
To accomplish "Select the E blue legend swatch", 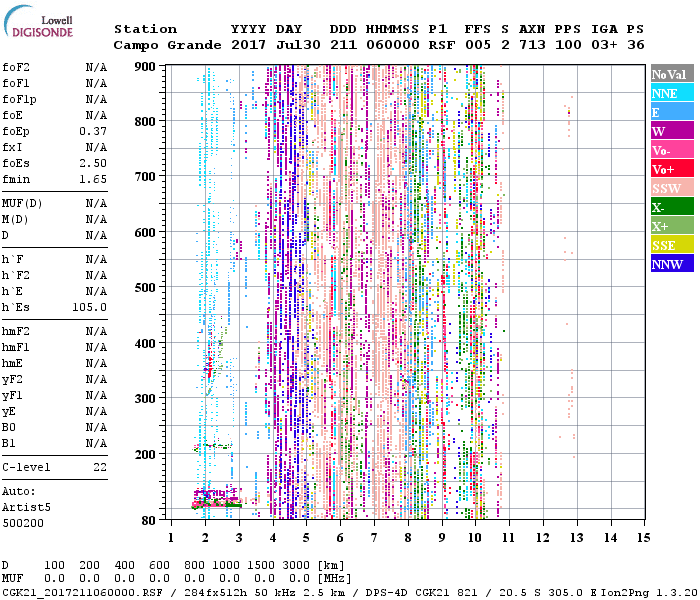I will click(672, 112).
